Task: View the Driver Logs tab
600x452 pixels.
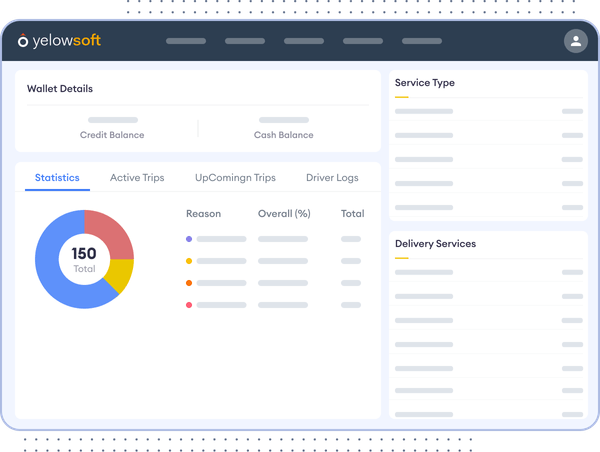Action: click(332, 178)
